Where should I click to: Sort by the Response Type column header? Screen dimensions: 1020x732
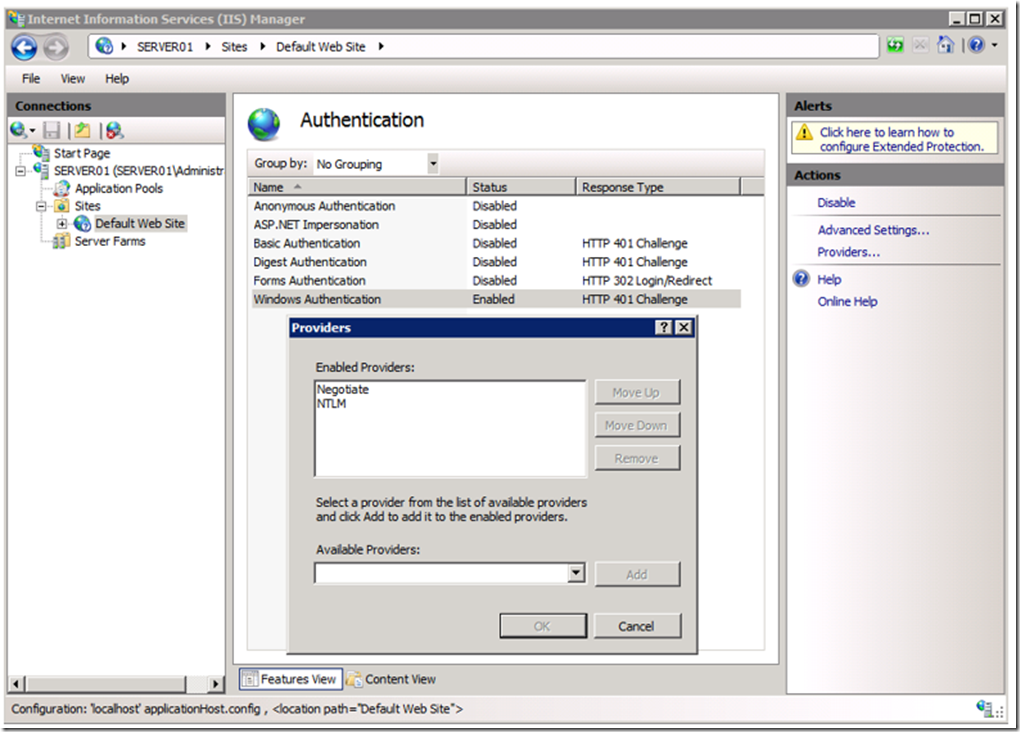[x=658, y=187]
